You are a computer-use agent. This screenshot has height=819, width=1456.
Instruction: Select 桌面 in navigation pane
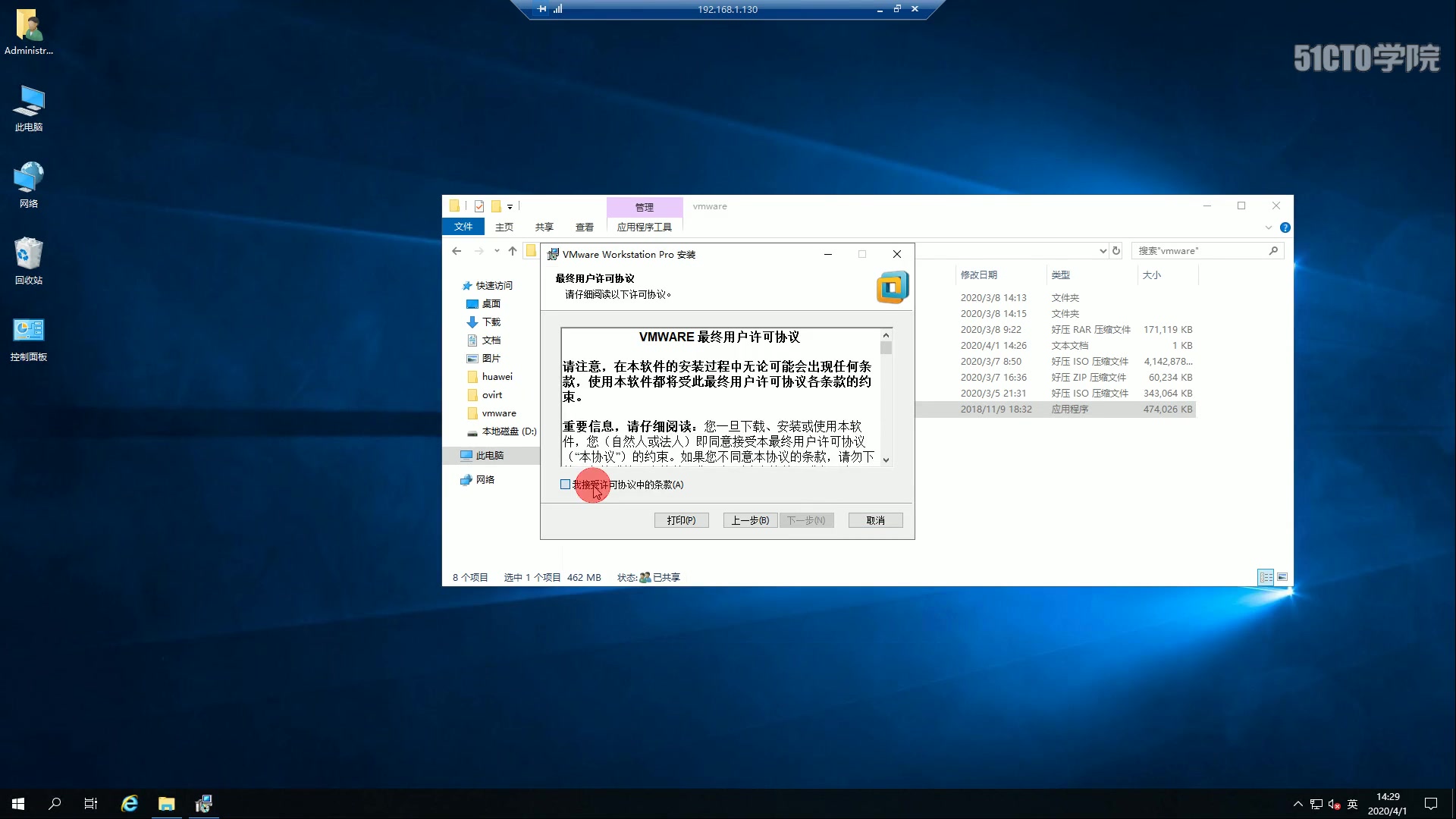coord(491,304)
